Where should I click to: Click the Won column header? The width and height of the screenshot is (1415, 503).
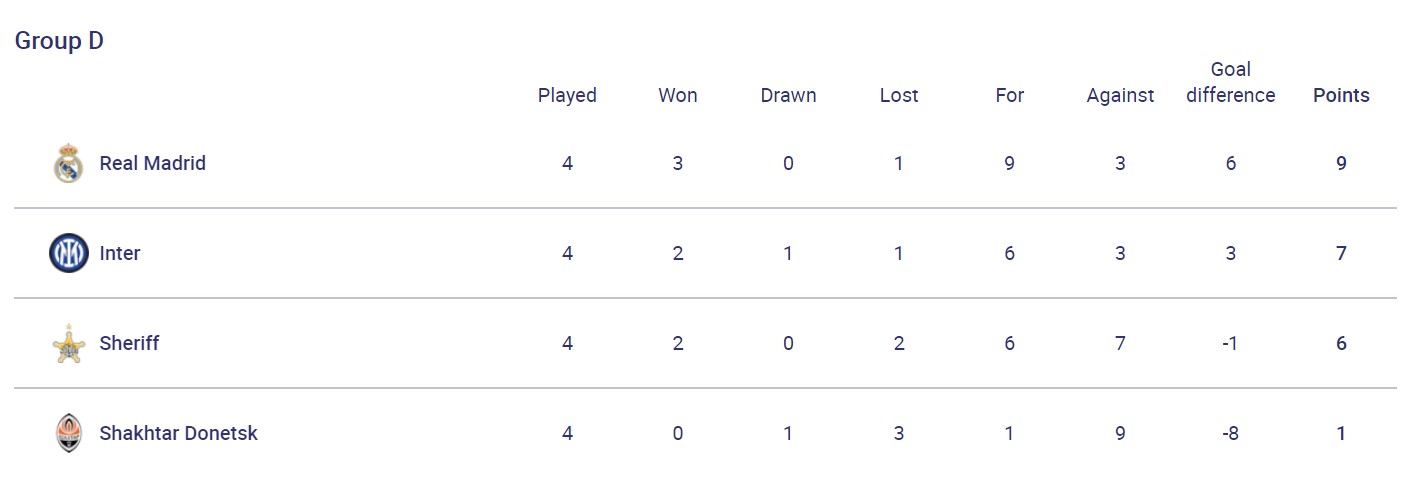[677, 95]
